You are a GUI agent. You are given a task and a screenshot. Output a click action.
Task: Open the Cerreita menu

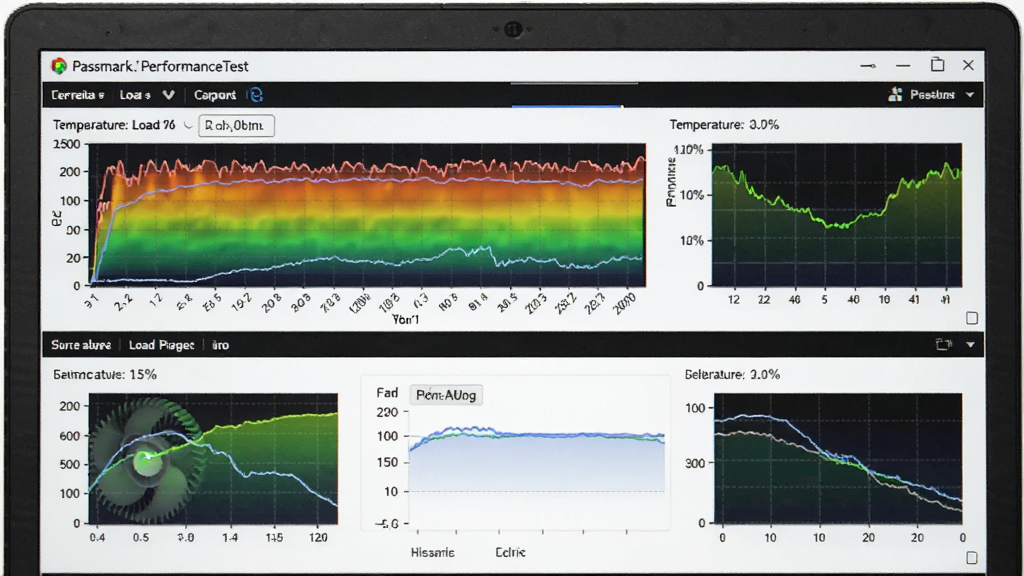coord(77,95)
